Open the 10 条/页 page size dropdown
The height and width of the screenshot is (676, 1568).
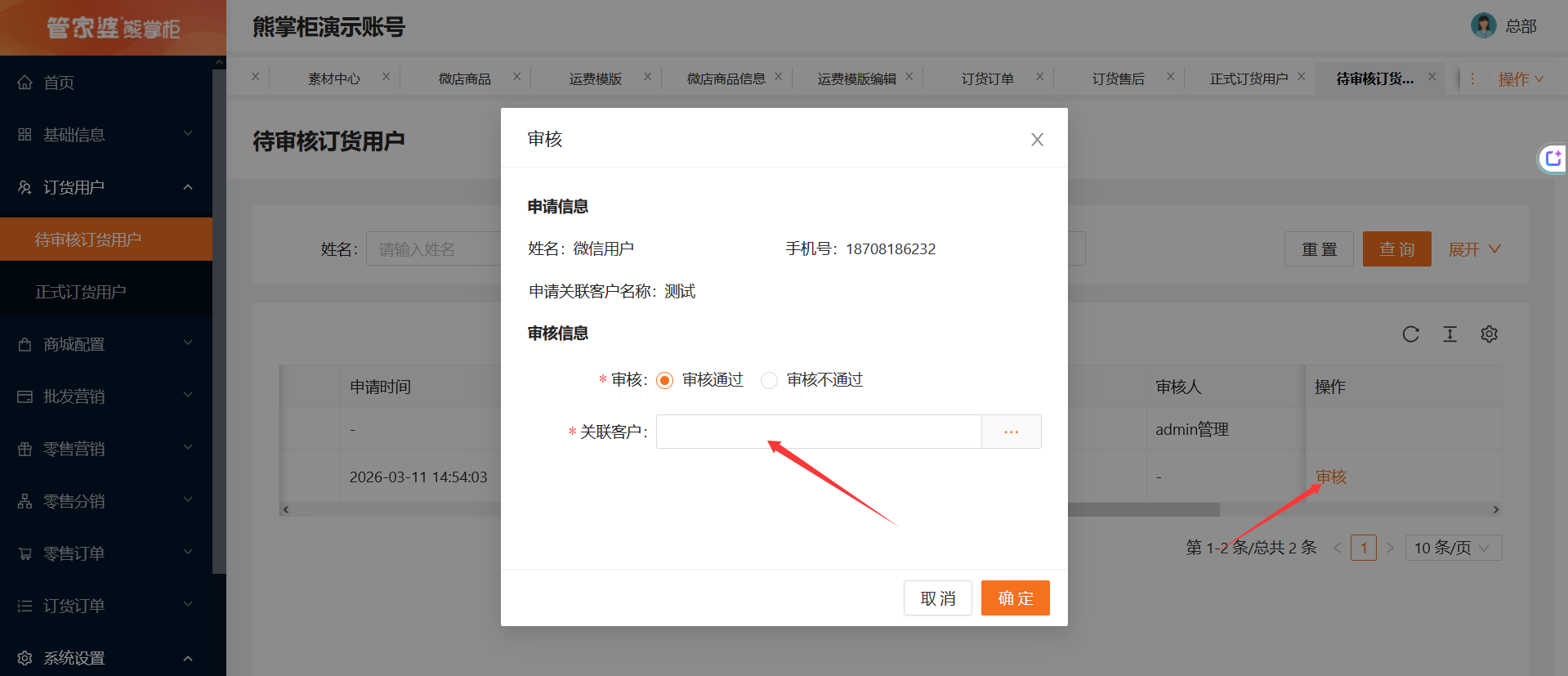pos(1453,548)
